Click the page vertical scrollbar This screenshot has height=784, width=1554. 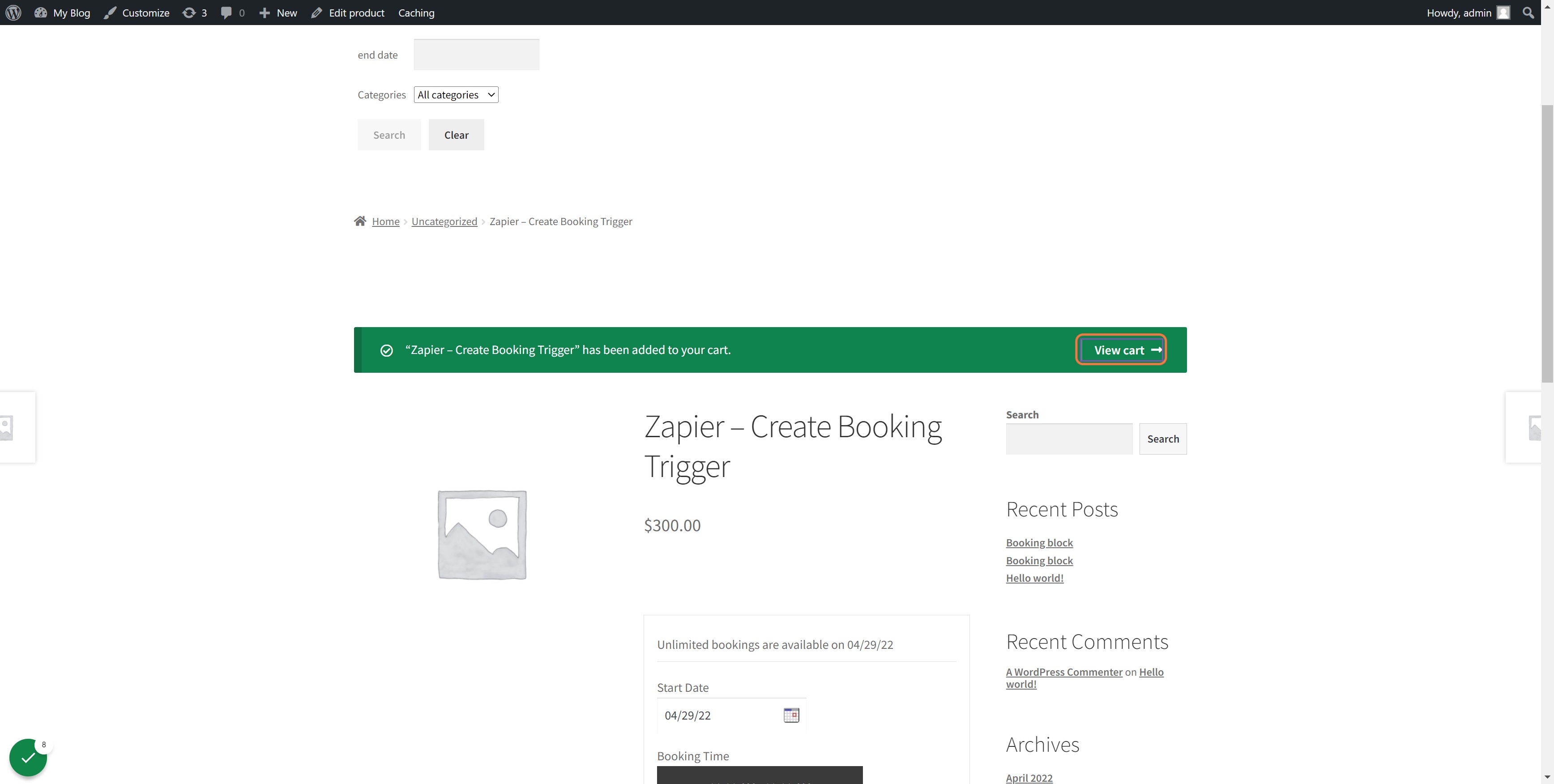[x=1547, y=243]
